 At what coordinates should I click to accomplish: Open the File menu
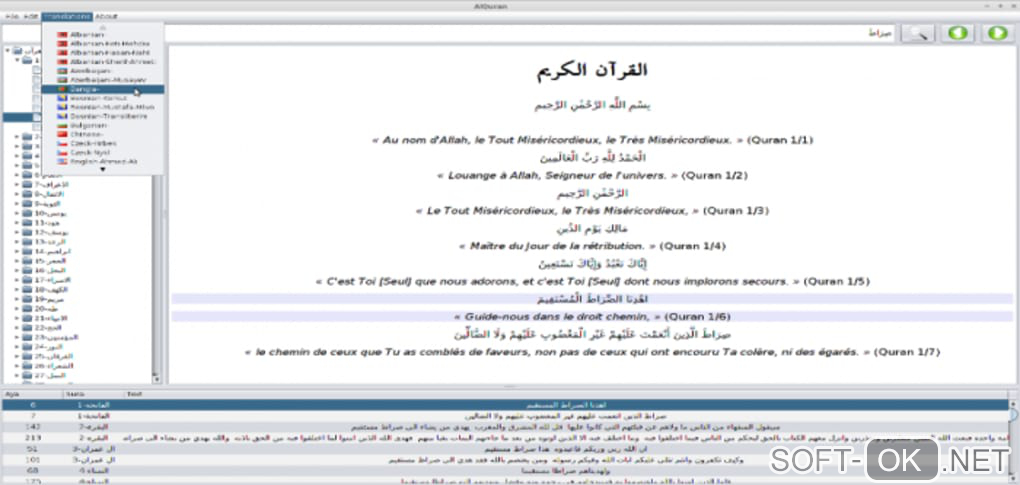[12, 16]
